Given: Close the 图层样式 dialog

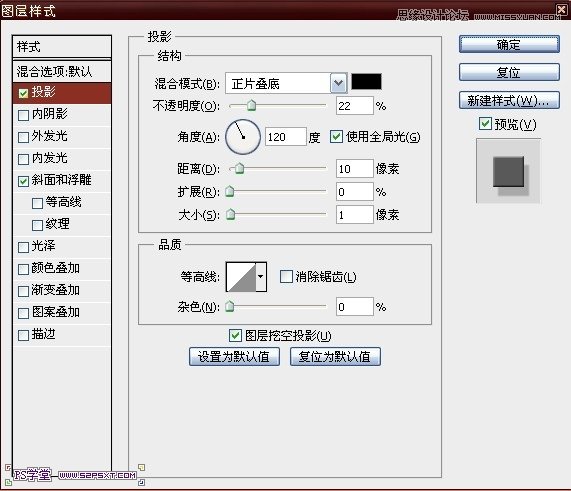Looking at the screenshot, I should 562,10.
